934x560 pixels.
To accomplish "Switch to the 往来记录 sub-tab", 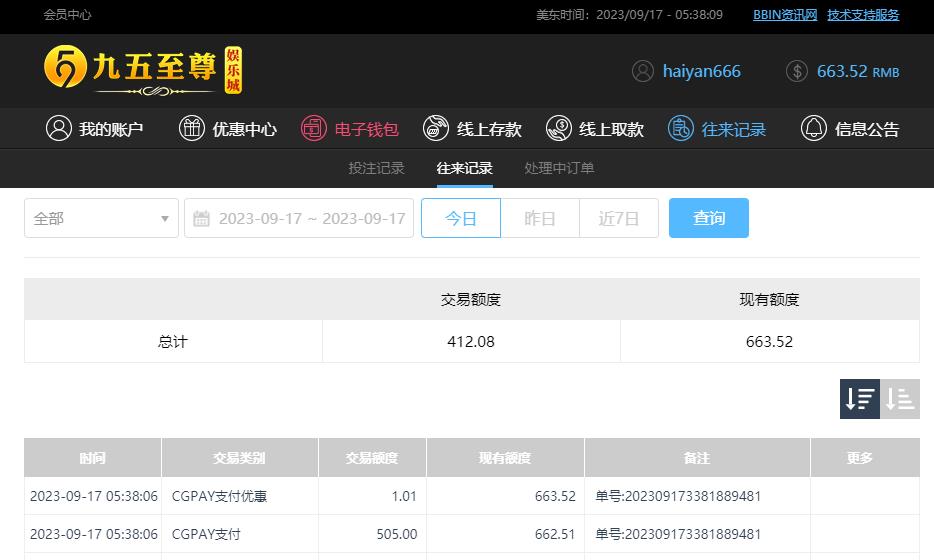I will pos(465,168).
